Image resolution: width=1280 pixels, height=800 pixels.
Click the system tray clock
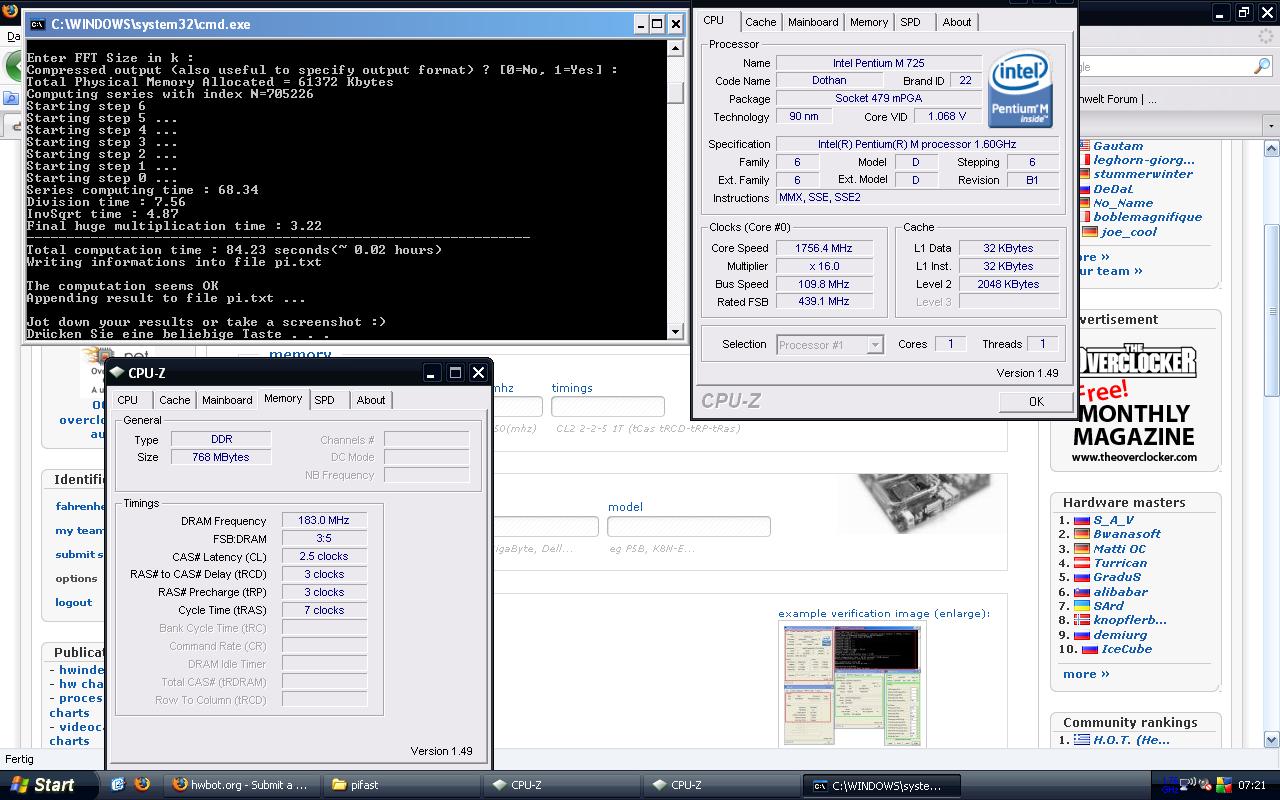coord(1251,785)
